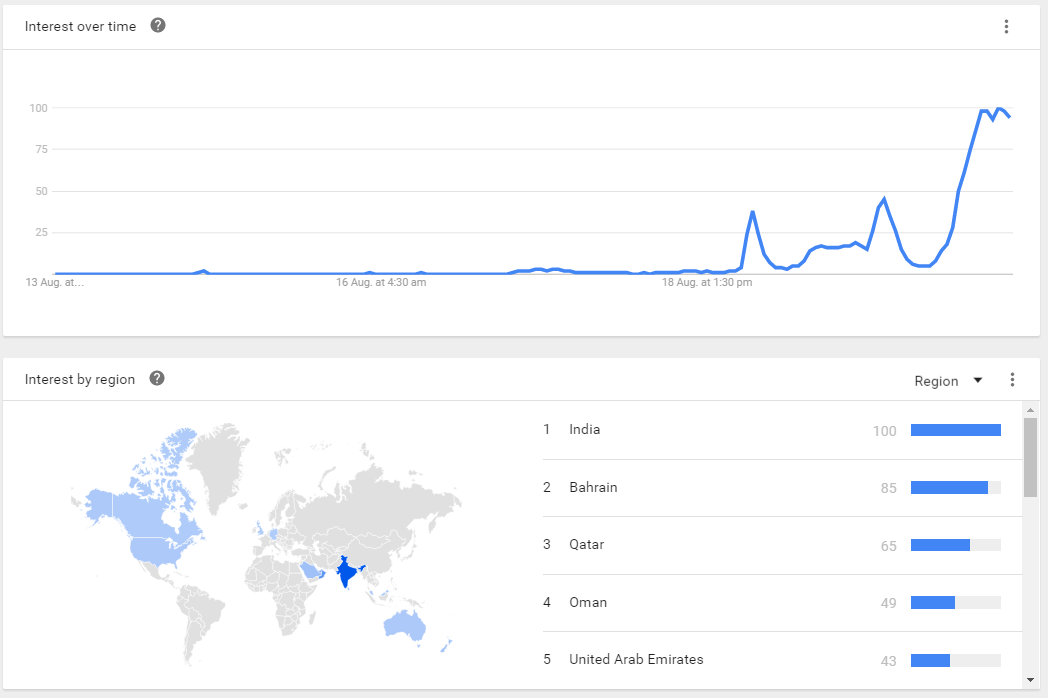Viewport: 1048px width, 698px height.
Task: Click the peak of the trend line
Action: 999,108
